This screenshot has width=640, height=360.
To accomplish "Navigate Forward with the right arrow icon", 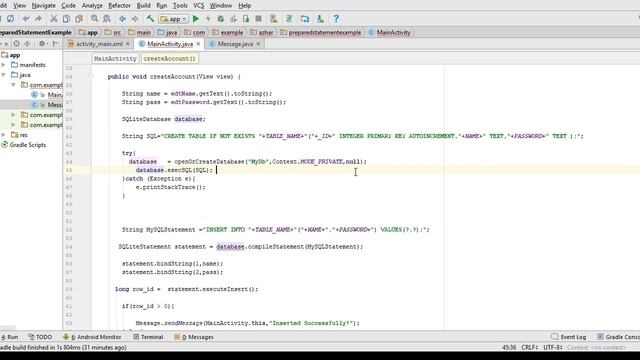I will [135, 19].
